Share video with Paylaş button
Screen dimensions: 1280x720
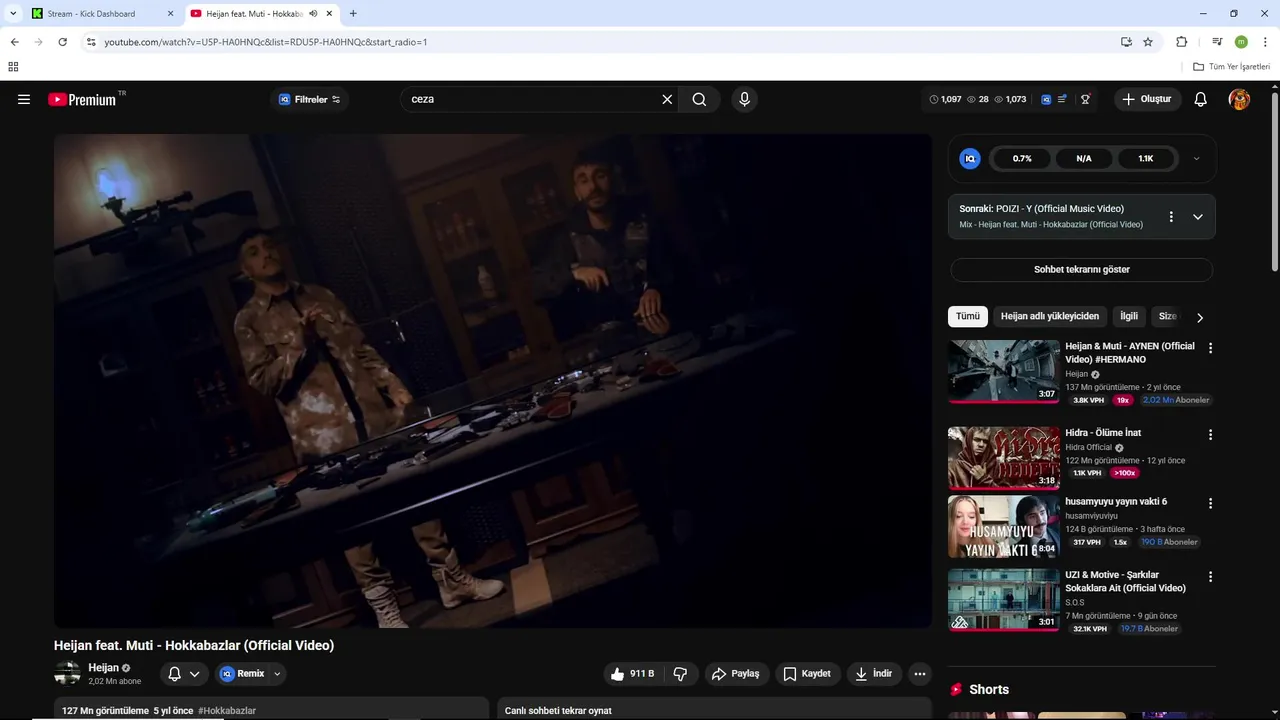(x=735, y=673)
